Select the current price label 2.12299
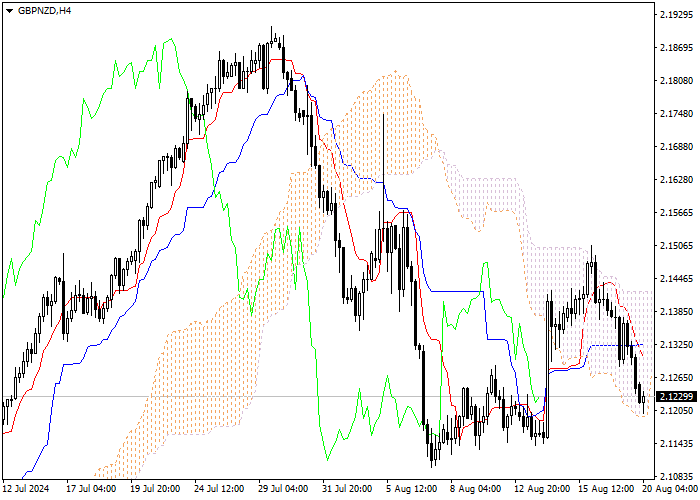 [676, 396]
